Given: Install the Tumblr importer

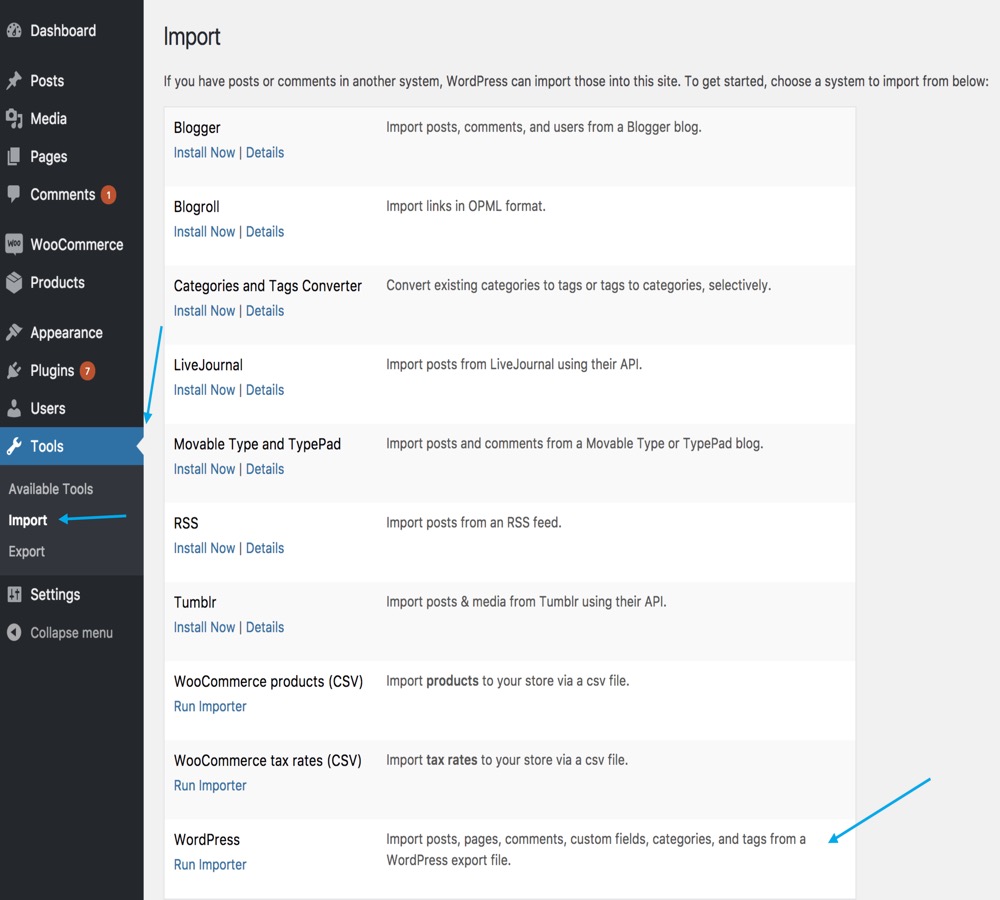Looking at the screenshot, I should (204, 627).
